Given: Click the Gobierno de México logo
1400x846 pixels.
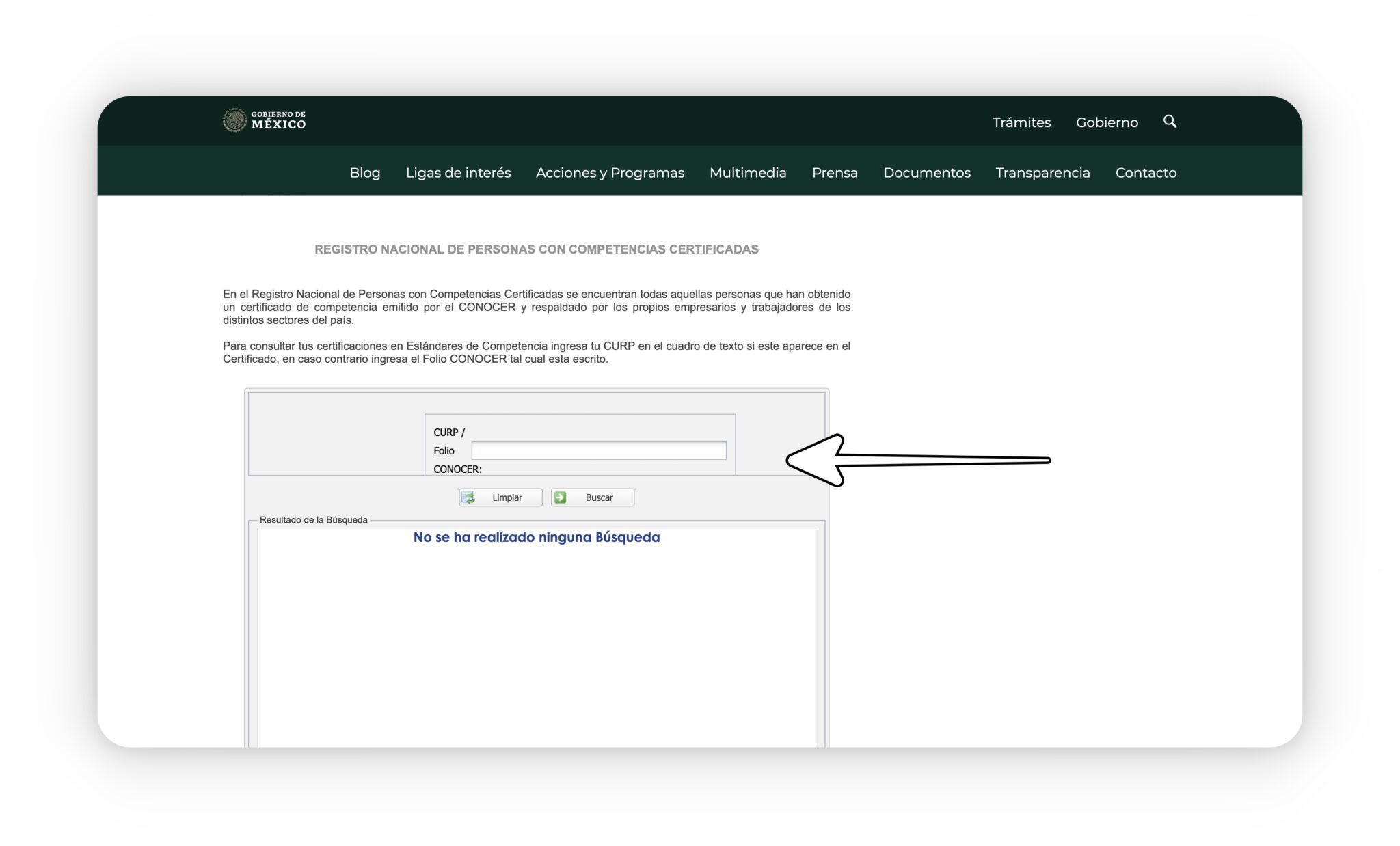Looking at the screenshot, I should click(264, 120).
